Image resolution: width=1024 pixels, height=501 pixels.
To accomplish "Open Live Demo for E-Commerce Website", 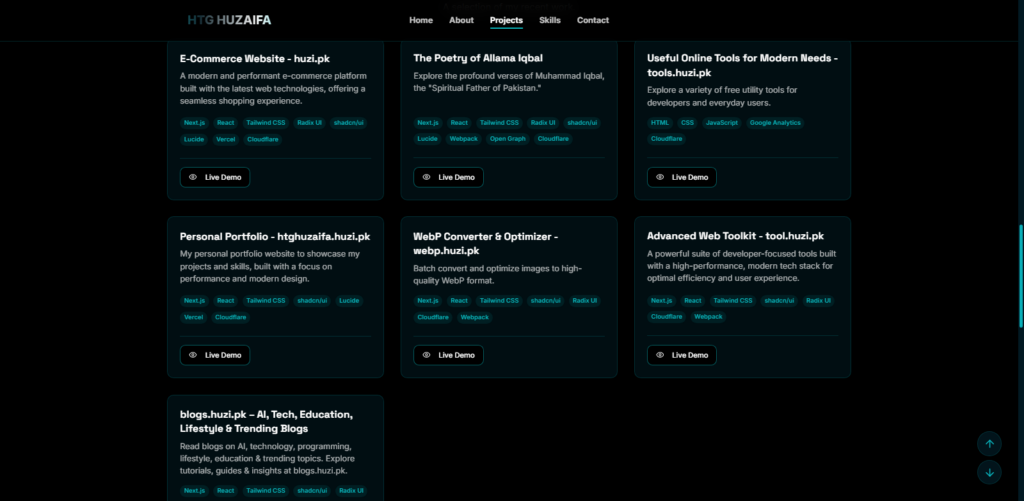I will pos(215,177).
